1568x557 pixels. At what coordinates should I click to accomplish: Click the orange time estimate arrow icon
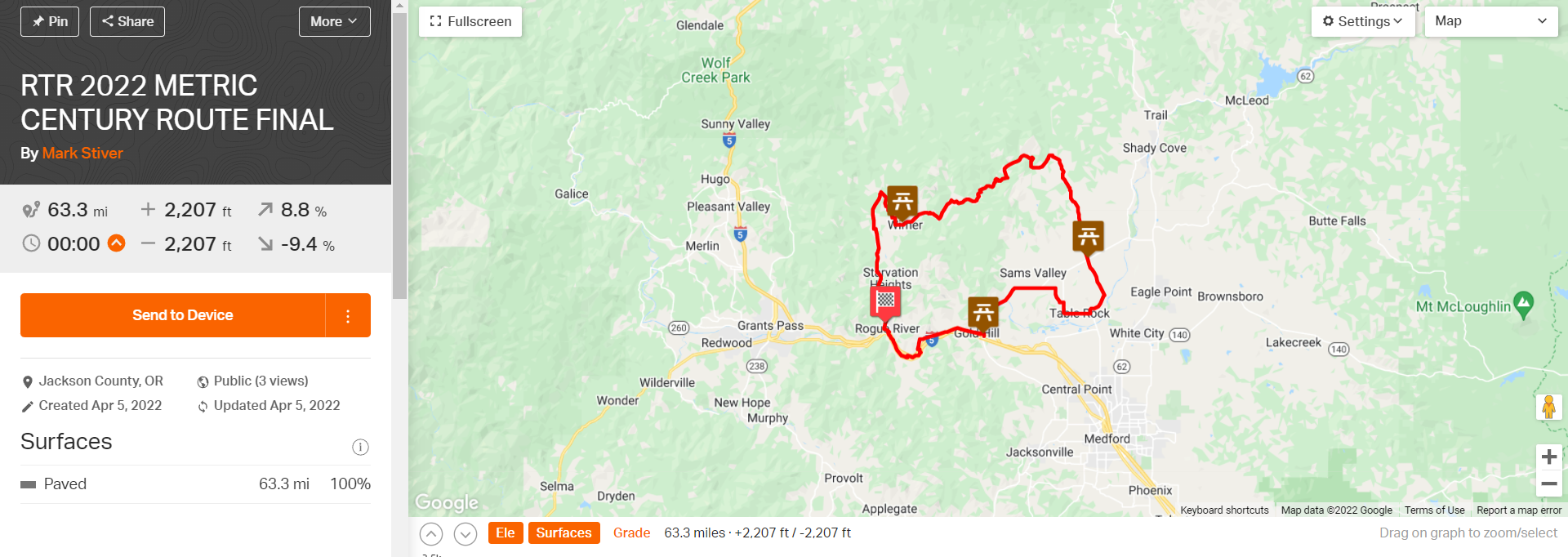[117, 243]
